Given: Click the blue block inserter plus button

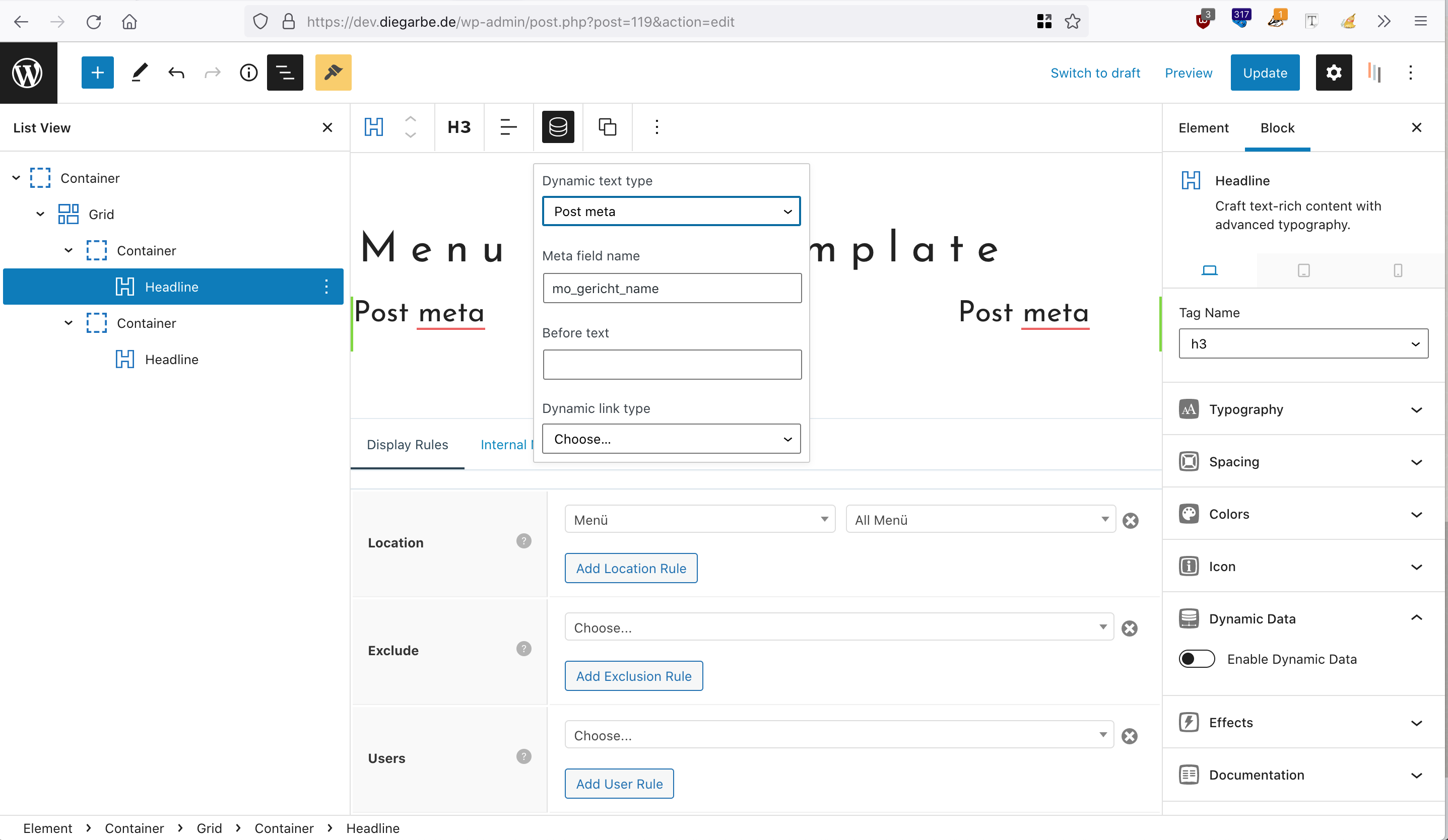Looking at the screenshot, I should 98,73.
